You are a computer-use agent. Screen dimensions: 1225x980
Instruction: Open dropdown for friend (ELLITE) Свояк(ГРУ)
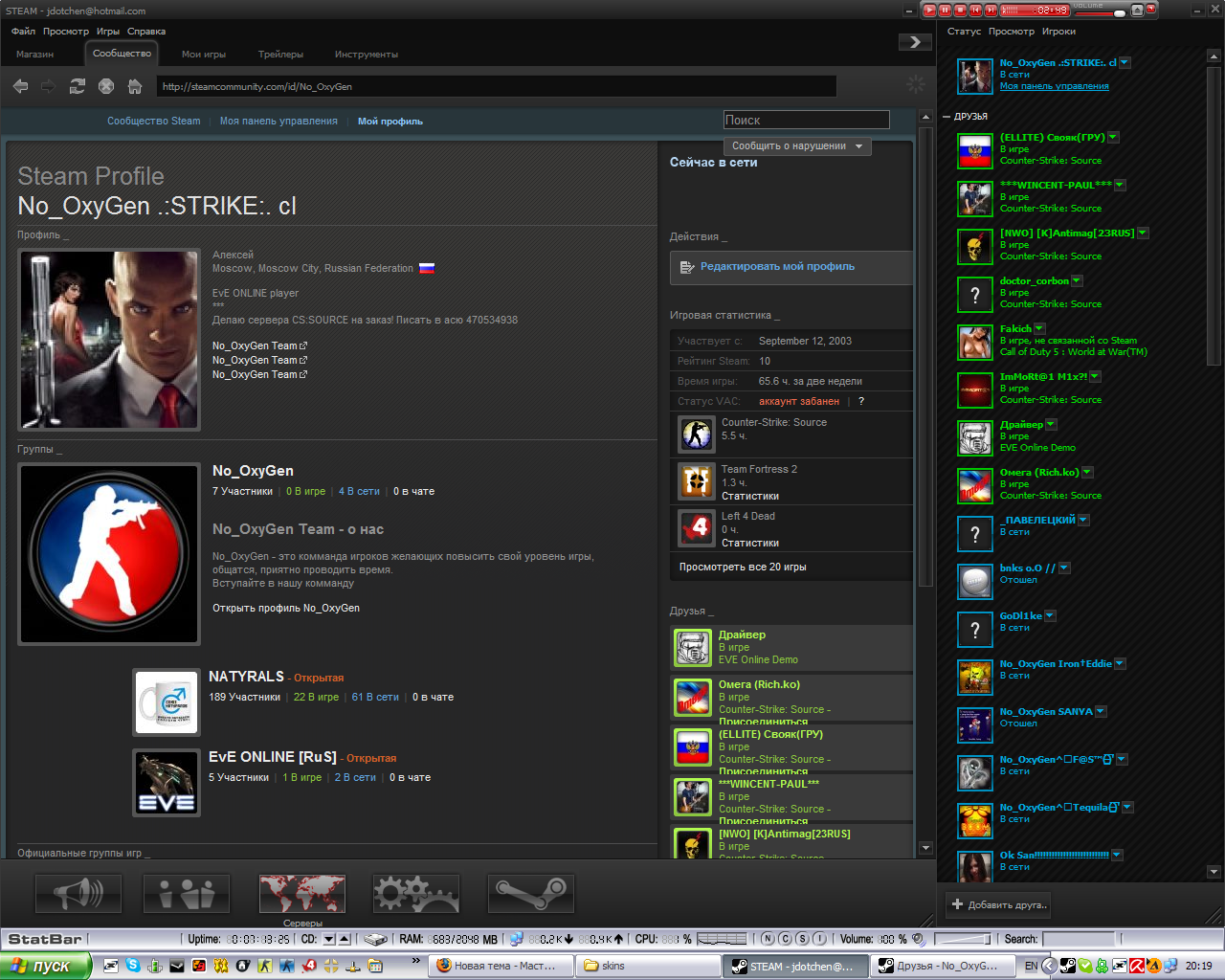tap(1113, 137)
